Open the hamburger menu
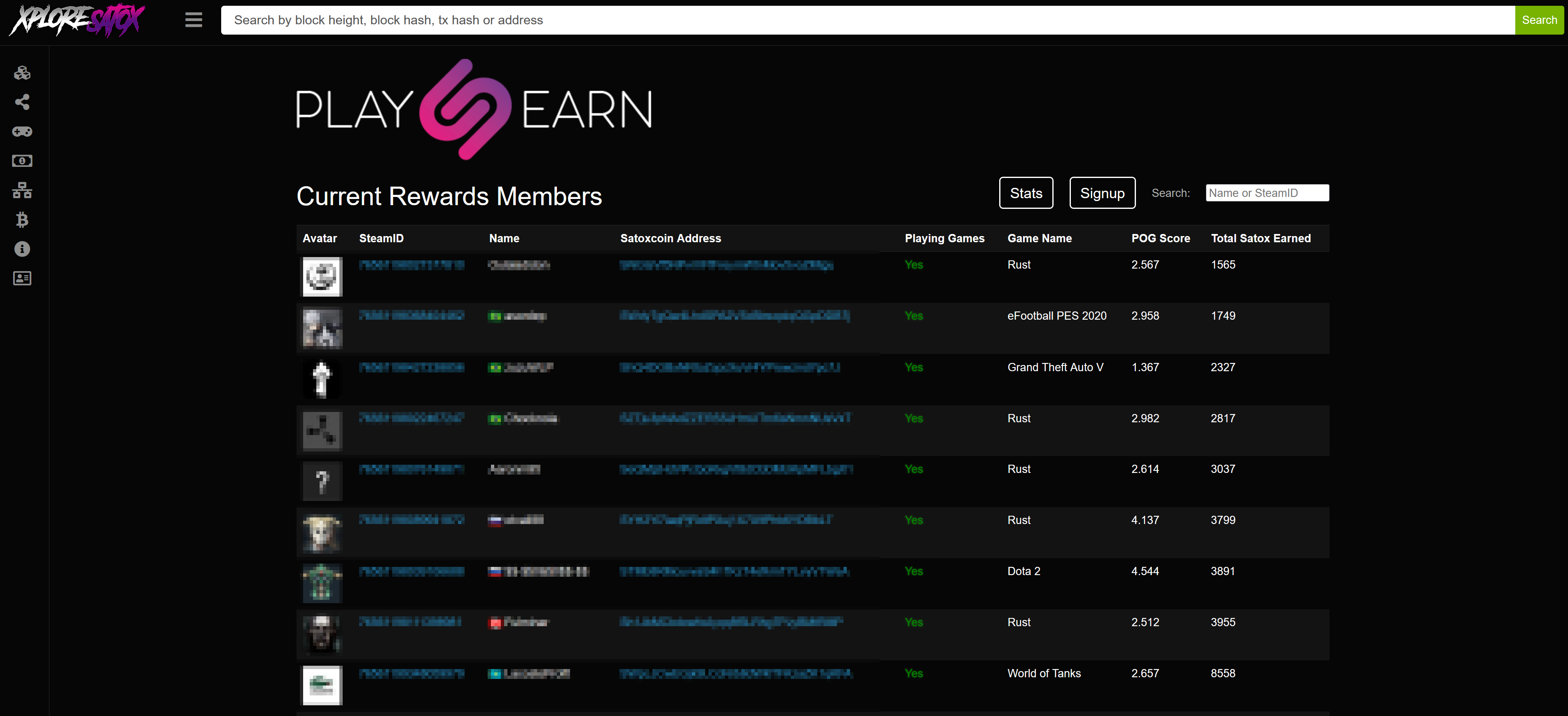Viewport: 1568px width, 716px height. pos(194,20)
